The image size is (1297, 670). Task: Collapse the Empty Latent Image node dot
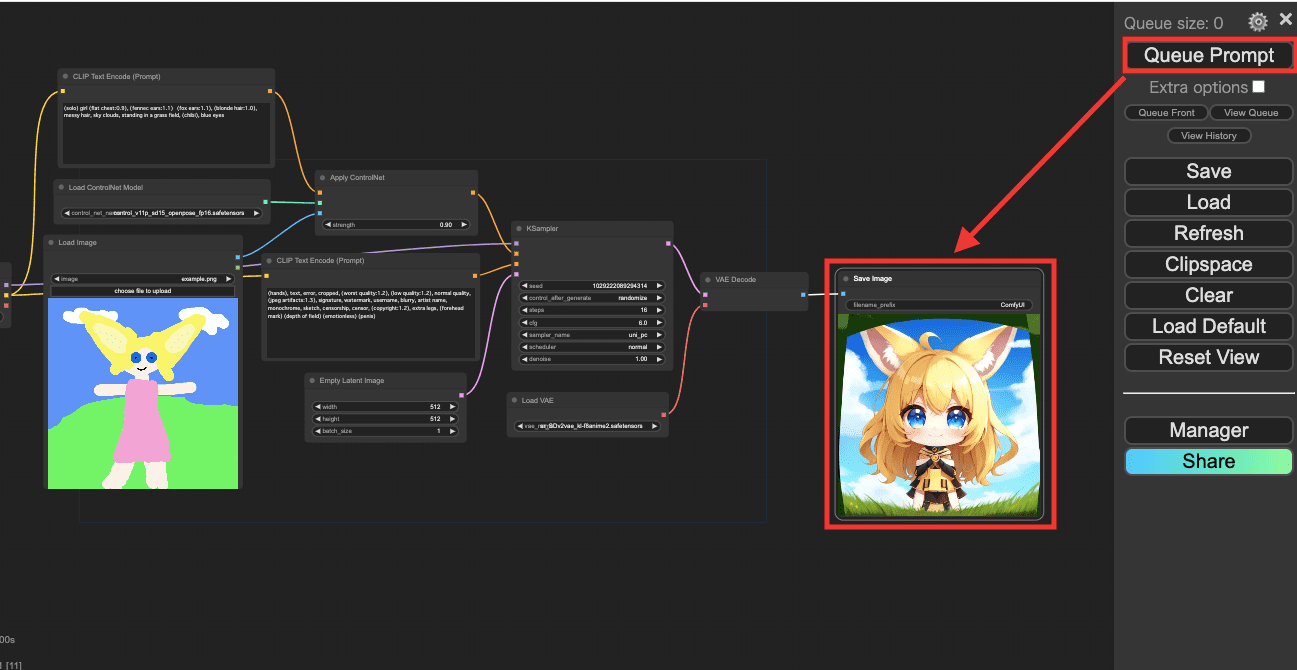point(313,381)
